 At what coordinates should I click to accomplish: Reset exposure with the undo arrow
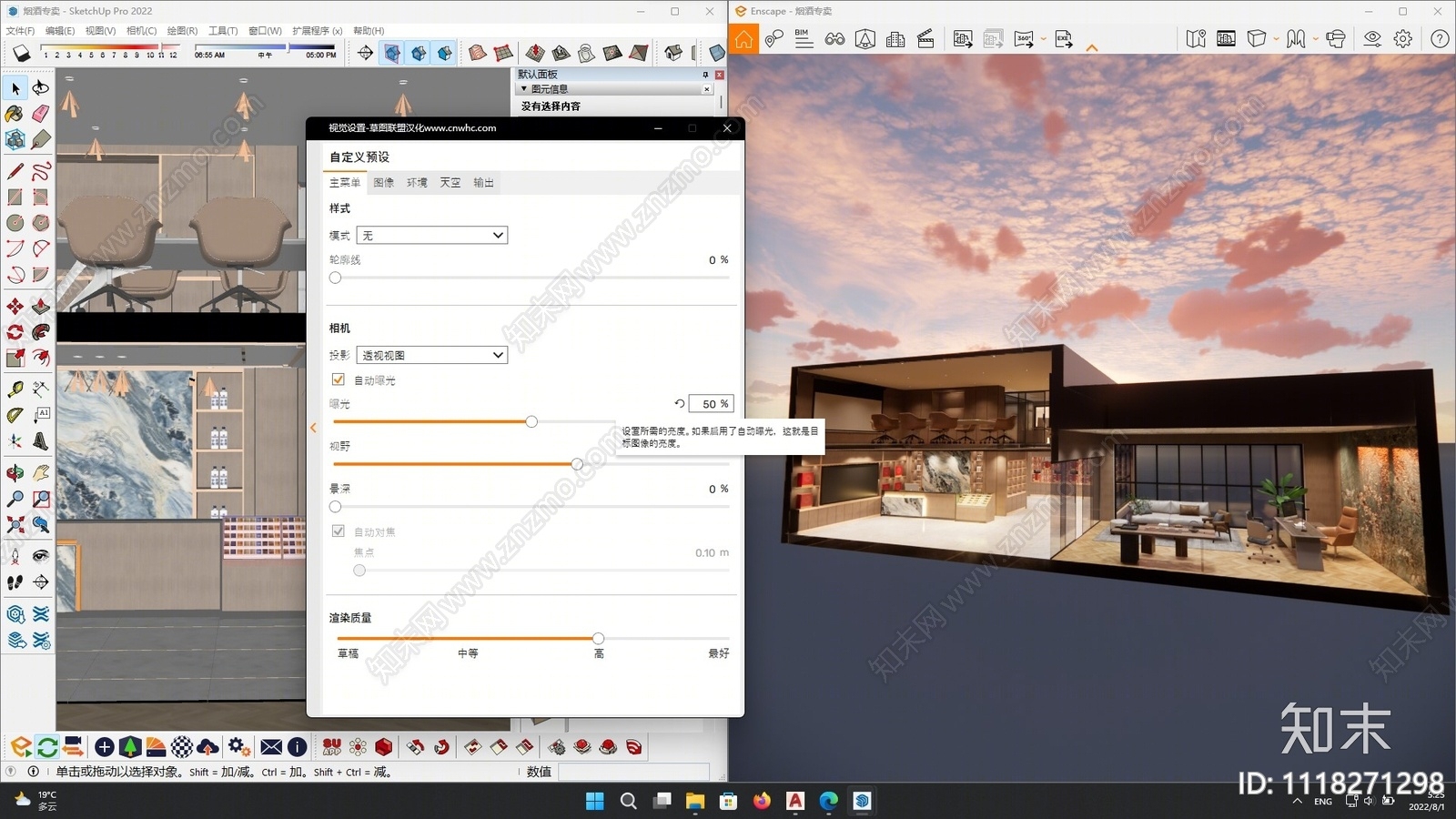(x=679, y=403)
